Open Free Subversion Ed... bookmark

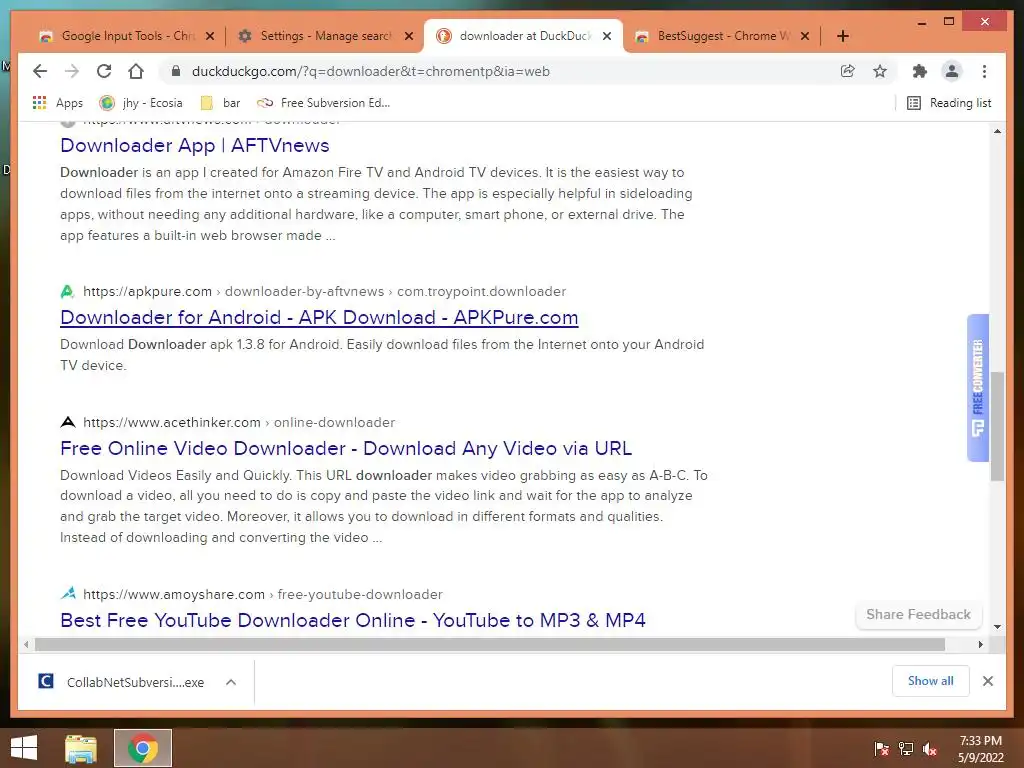[x=324, y=103]
